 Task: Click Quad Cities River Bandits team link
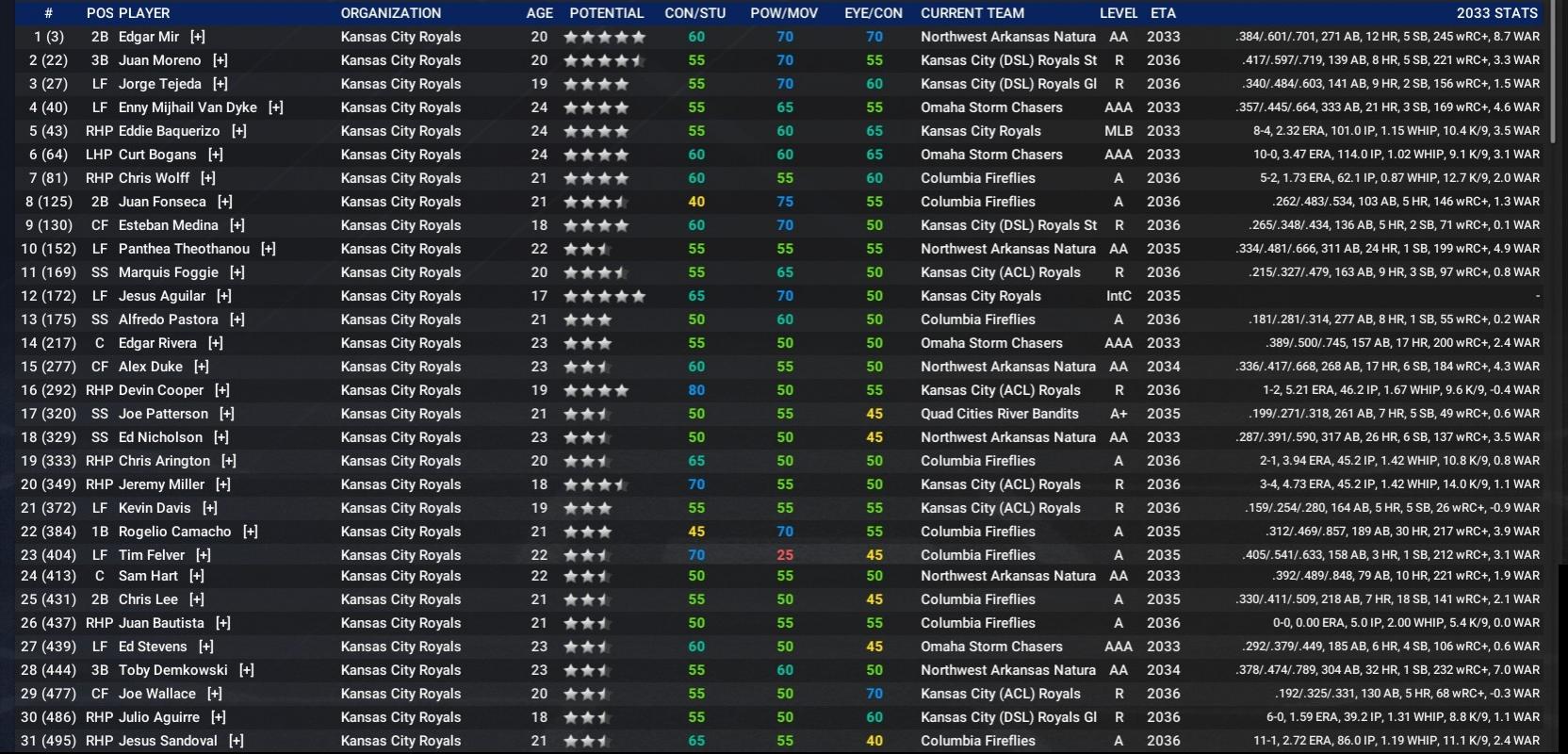[x=999, y=414]
